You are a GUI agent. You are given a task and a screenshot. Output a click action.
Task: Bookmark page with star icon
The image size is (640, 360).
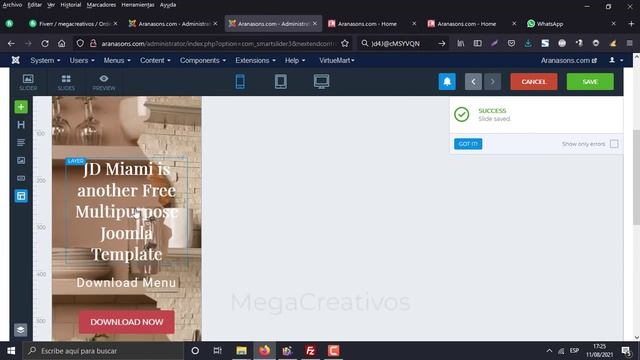pyautogui.click(x=345, y=43)
